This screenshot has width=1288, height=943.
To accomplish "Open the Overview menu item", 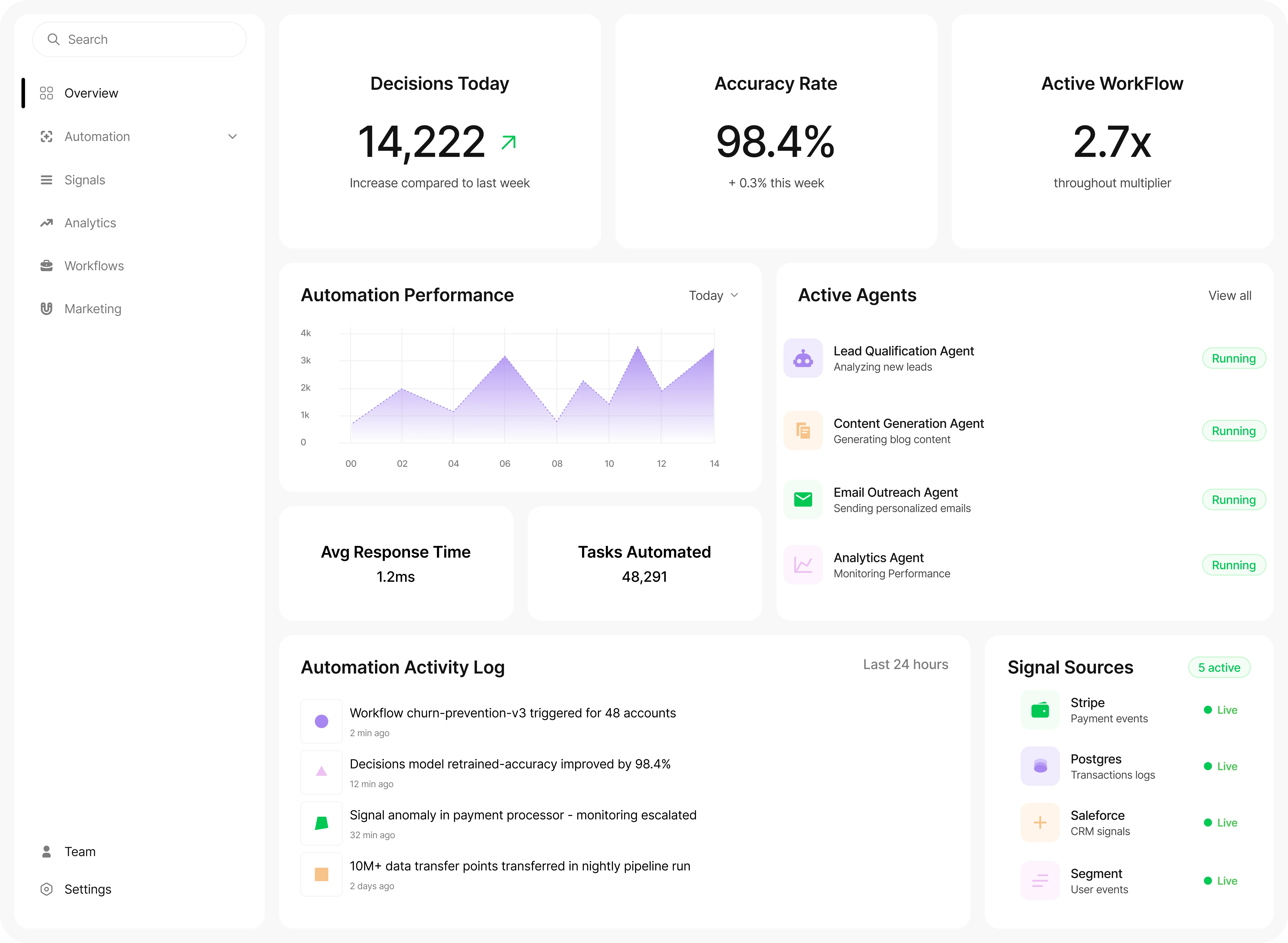I will tap(91, 93).
